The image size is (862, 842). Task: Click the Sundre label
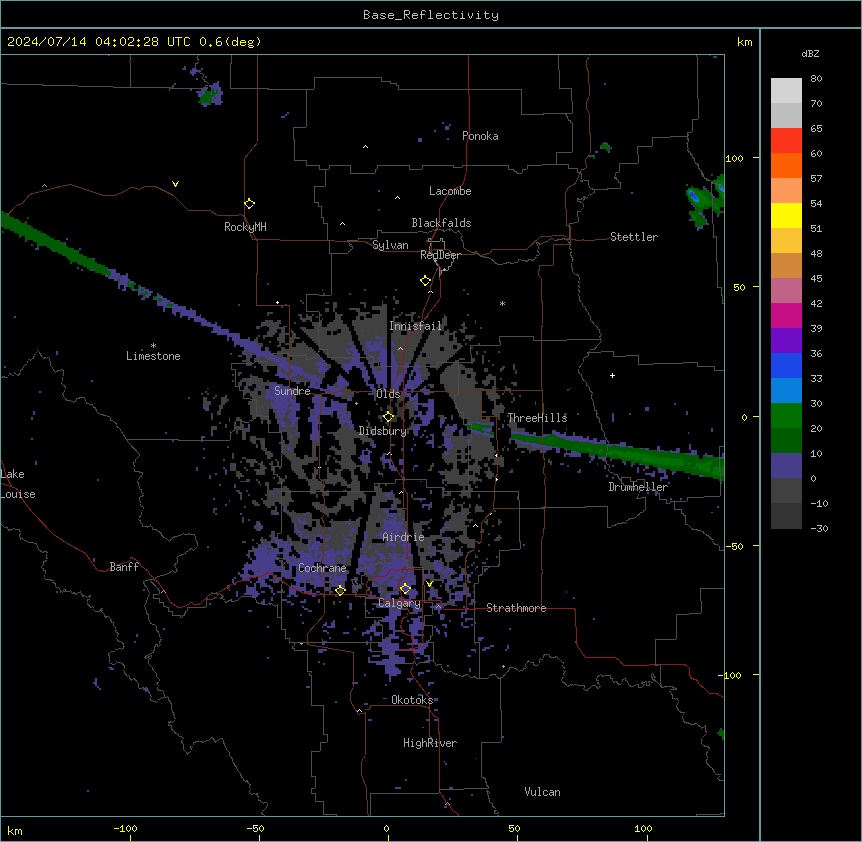click(292, 391)
